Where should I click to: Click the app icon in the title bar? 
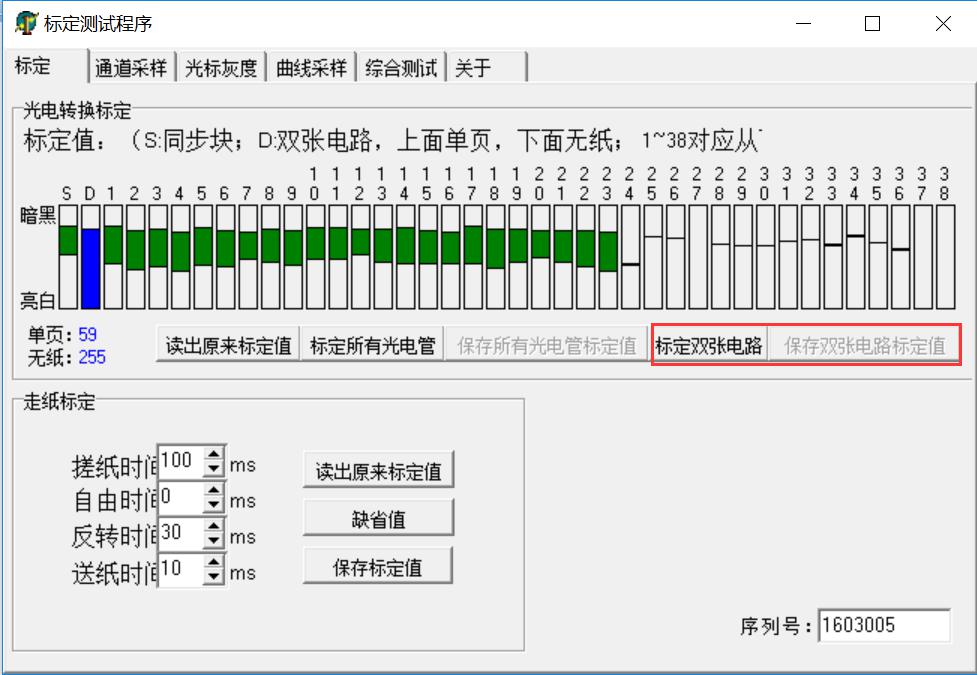[x=26, y=23]
